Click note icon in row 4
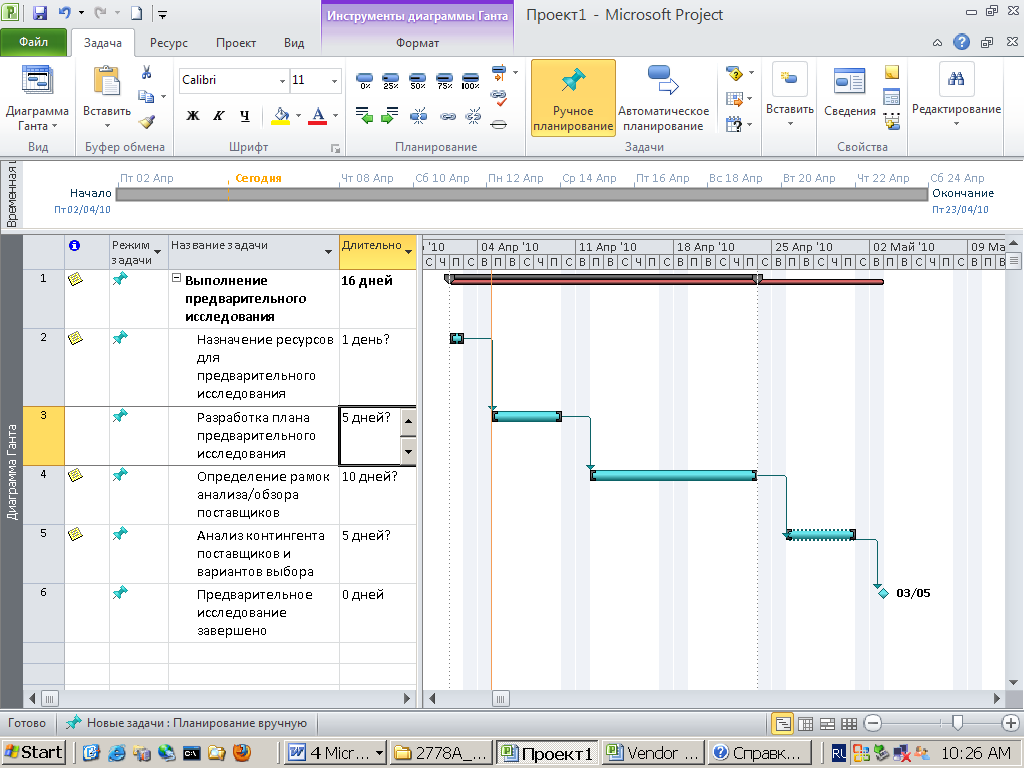1024x768 pixels. (76, 475)
